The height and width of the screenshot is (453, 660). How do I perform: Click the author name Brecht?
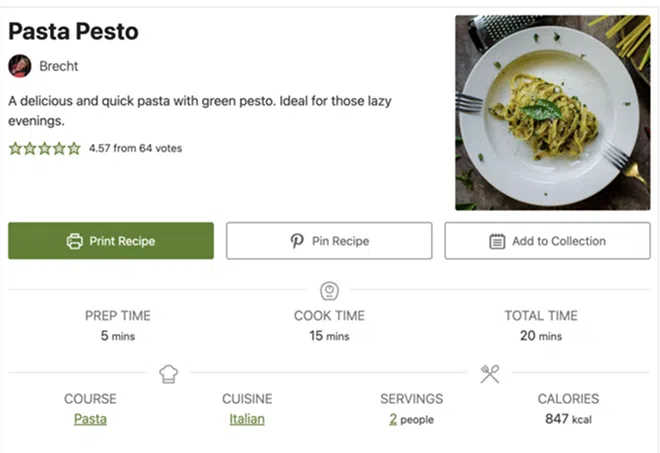click(59, 66)
